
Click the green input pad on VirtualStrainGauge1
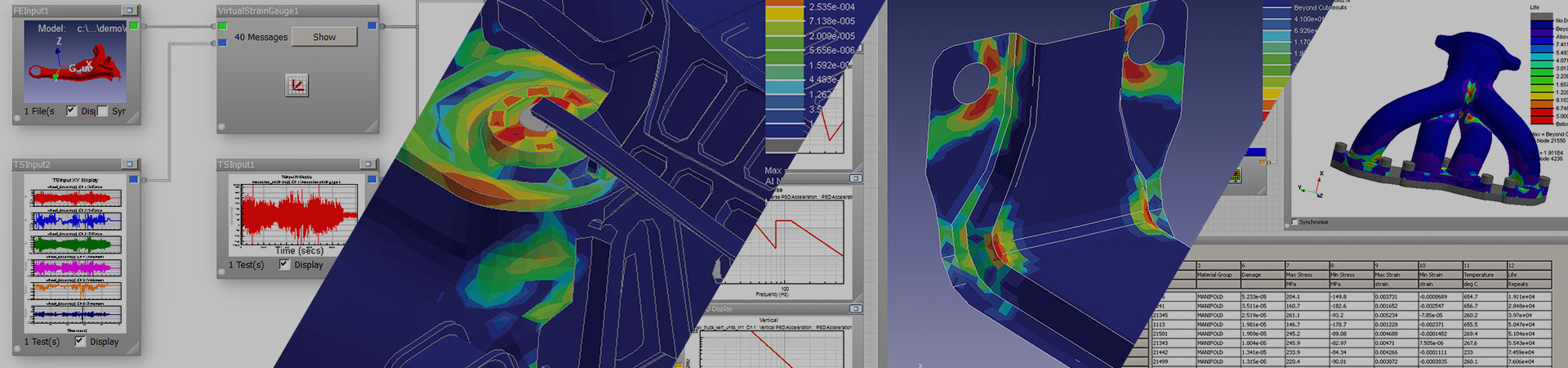[223, 26]
